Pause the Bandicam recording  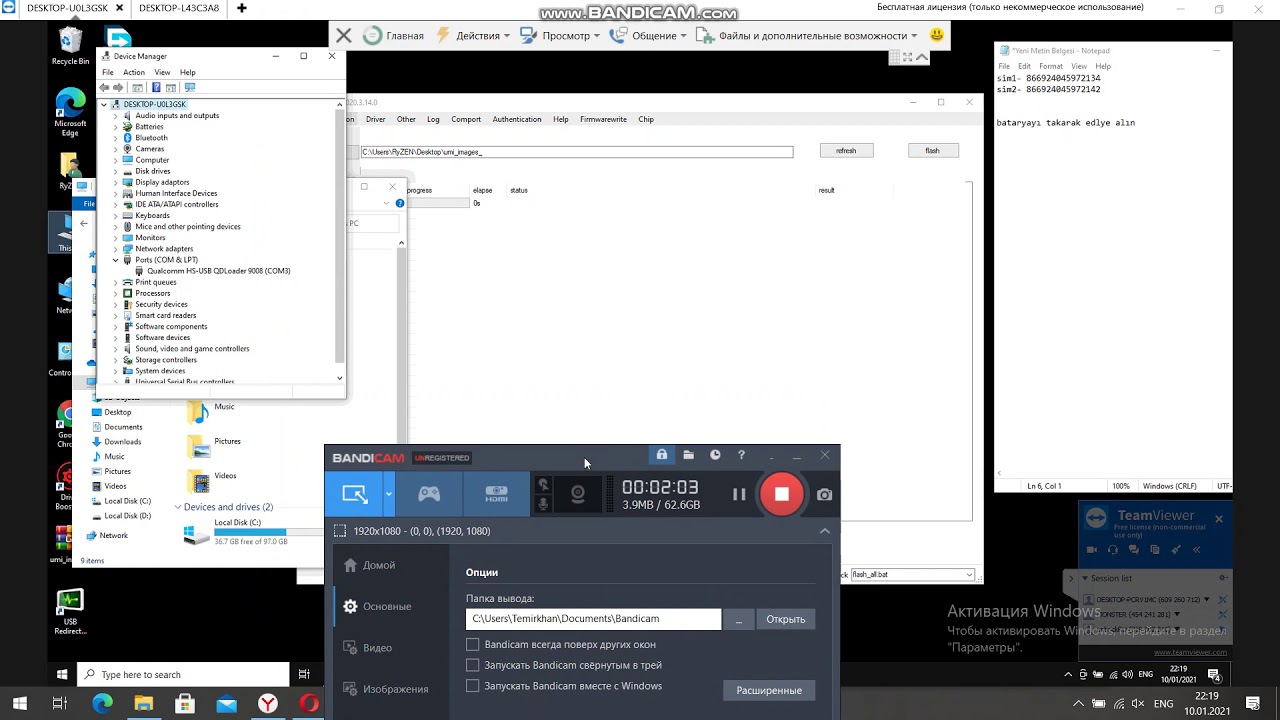(x=739, y=494)
